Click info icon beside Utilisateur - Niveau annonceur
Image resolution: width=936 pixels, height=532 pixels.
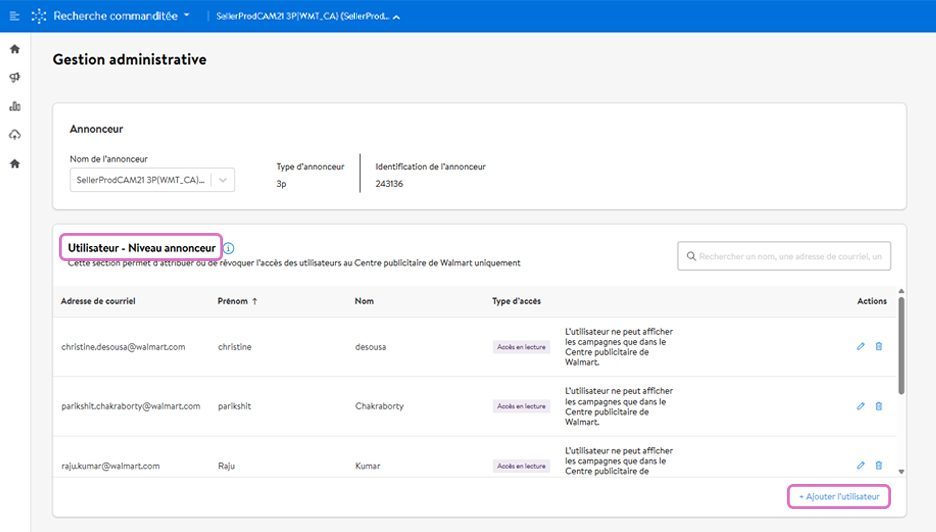pyautogui.click(x=228, y=248)
